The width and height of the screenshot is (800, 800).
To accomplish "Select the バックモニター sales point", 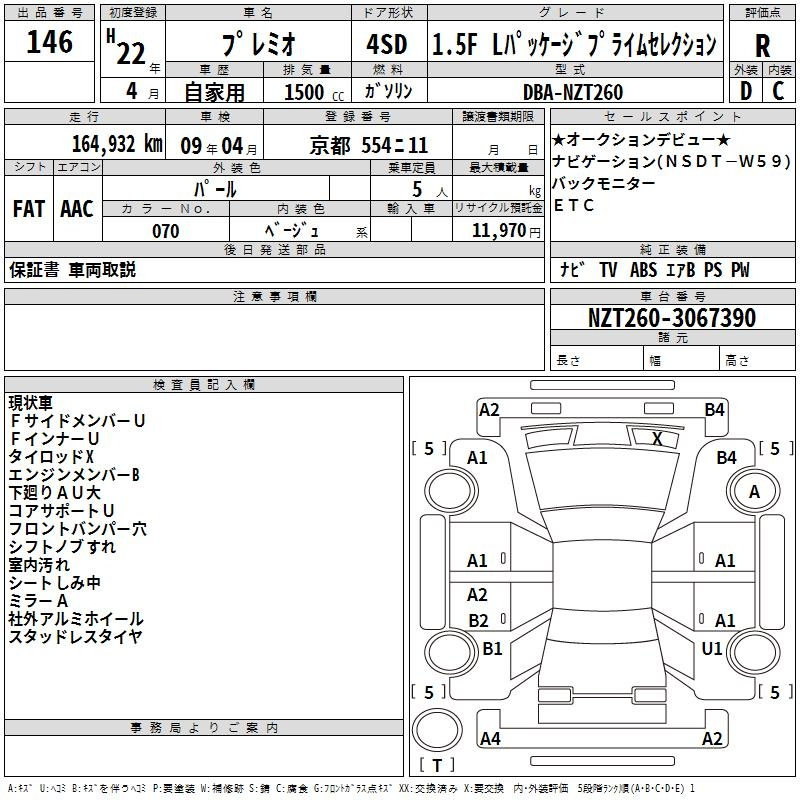I will coord(604,183).
